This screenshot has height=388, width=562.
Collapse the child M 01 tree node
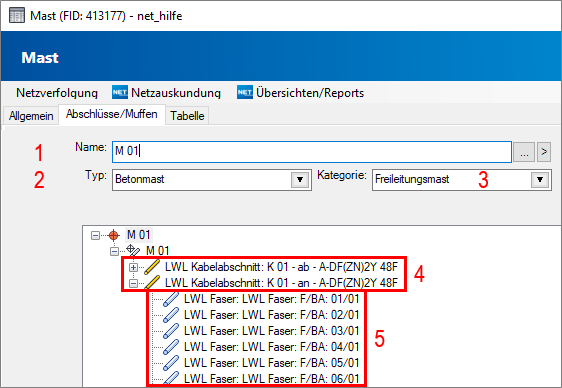tap(114, 252)
